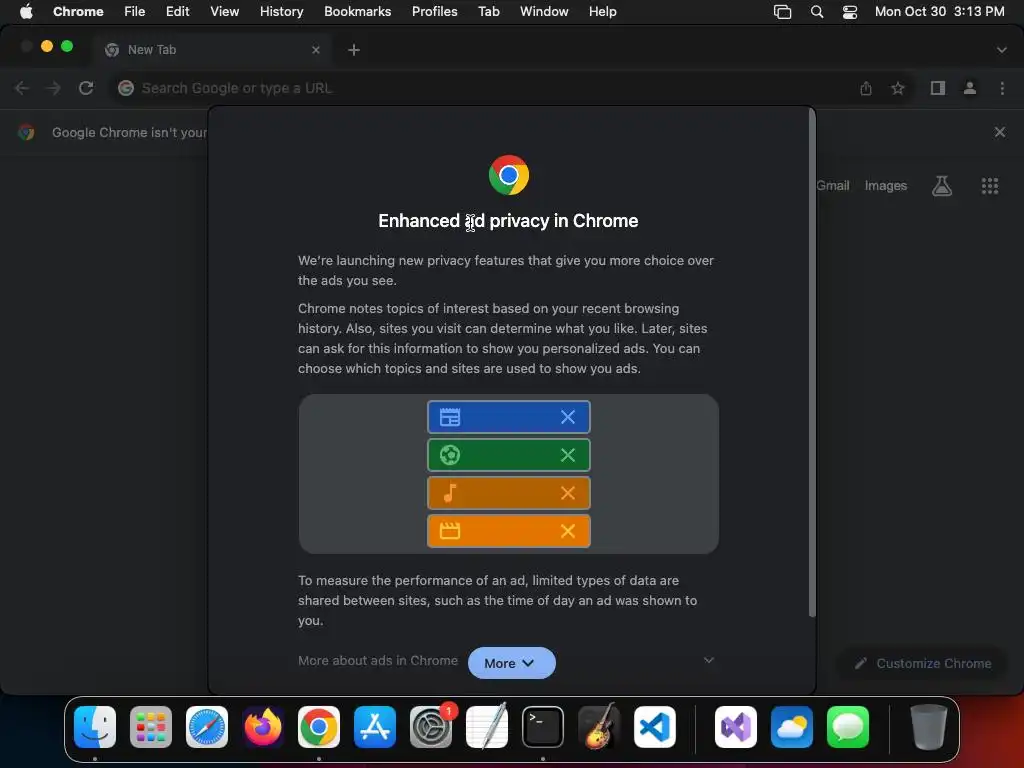Click the dialog's vertical scrollbar
The width and height of the screenshot is (1024, 768).
tap(812, 362)
